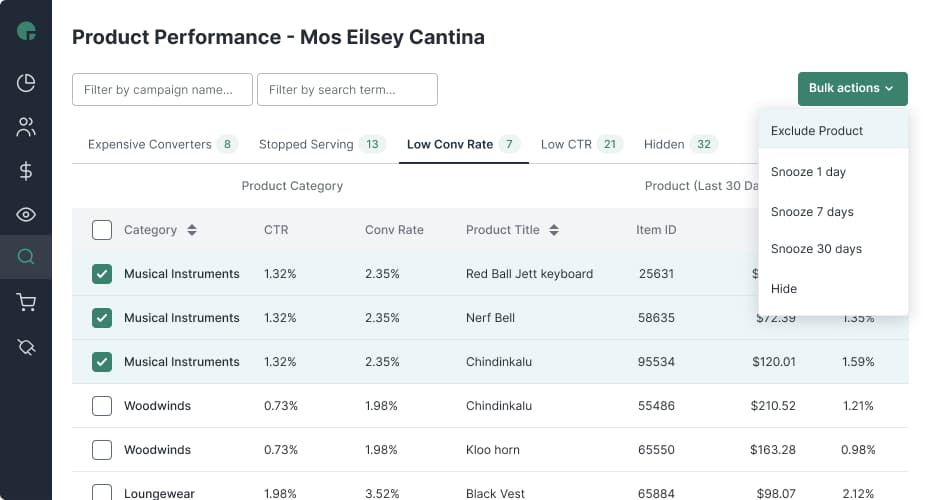Screen dimensions: 929x500
Task: Click the Nerf Bell product title
Action: [490, 318]
